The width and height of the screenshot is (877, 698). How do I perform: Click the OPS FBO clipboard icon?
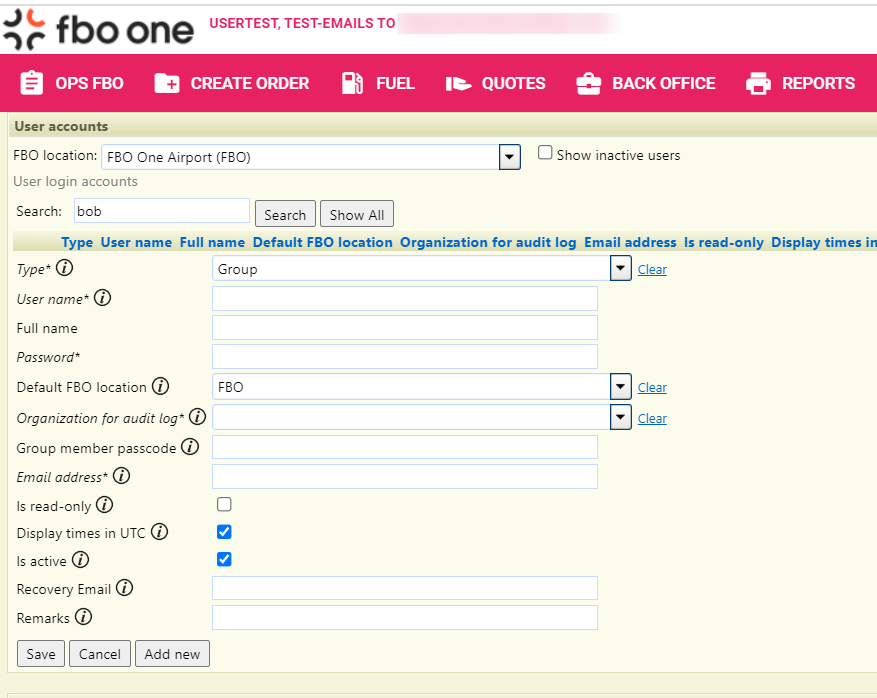pos(31,83)
